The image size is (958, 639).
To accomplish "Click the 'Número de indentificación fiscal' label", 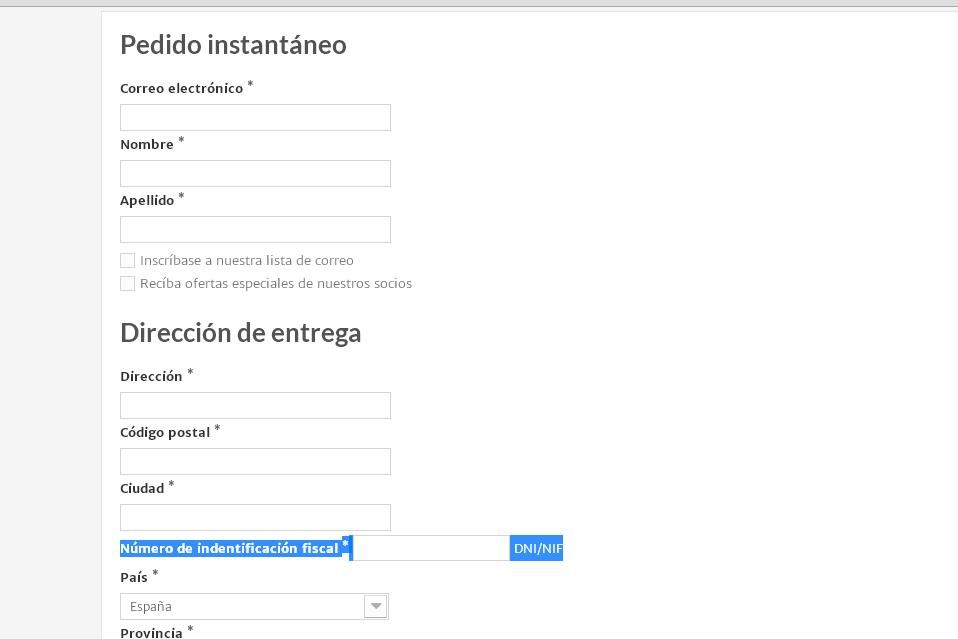I will (229, 549).
